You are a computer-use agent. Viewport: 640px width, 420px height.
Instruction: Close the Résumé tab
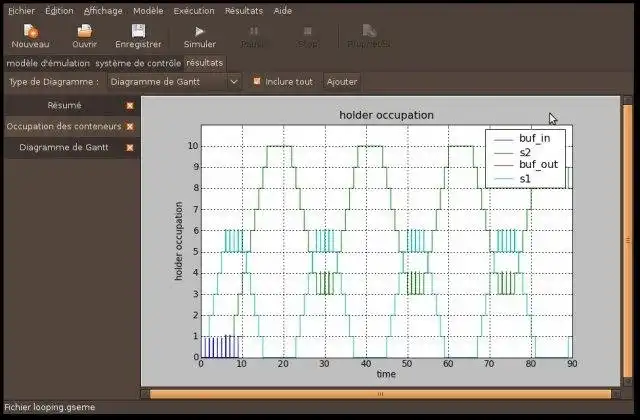pyautogui.click(x=130, y=106)
